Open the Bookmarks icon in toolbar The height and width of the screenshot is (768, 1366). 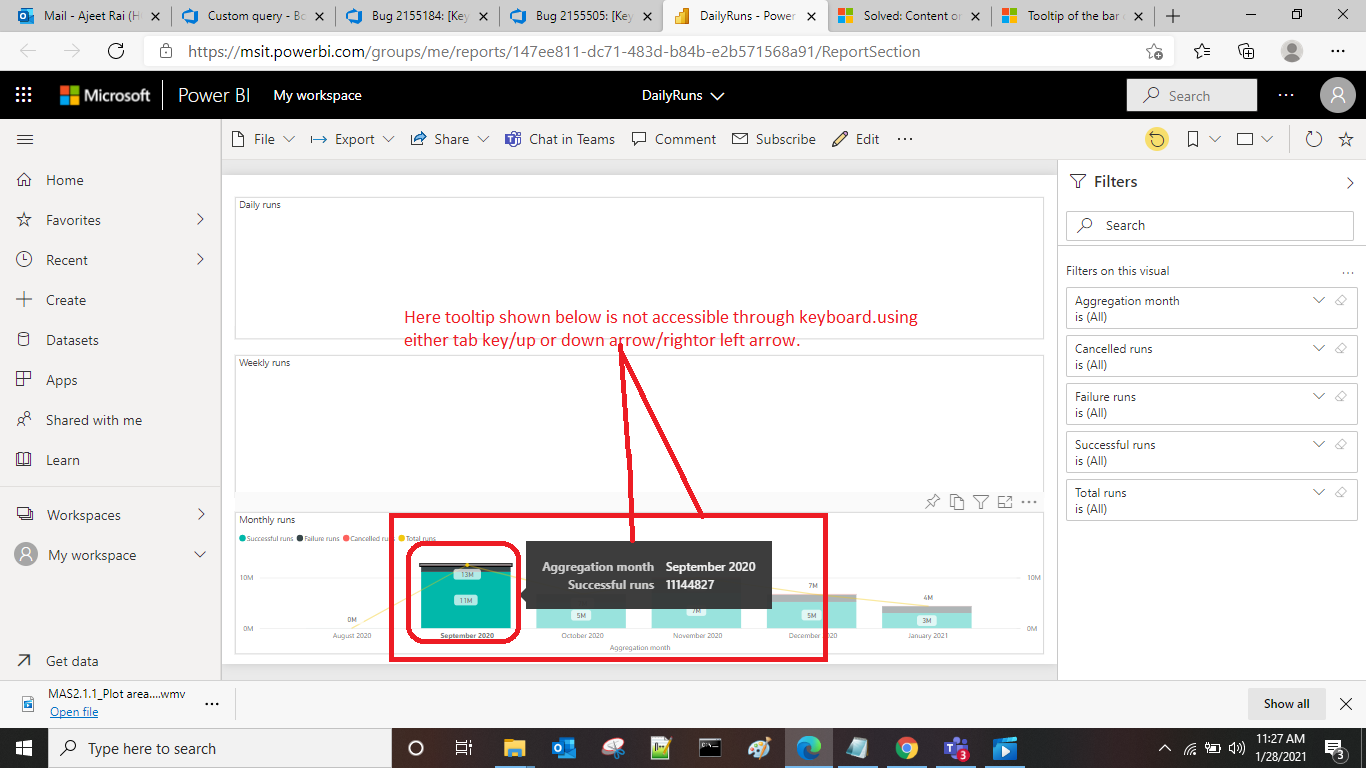click(1193, 140)
